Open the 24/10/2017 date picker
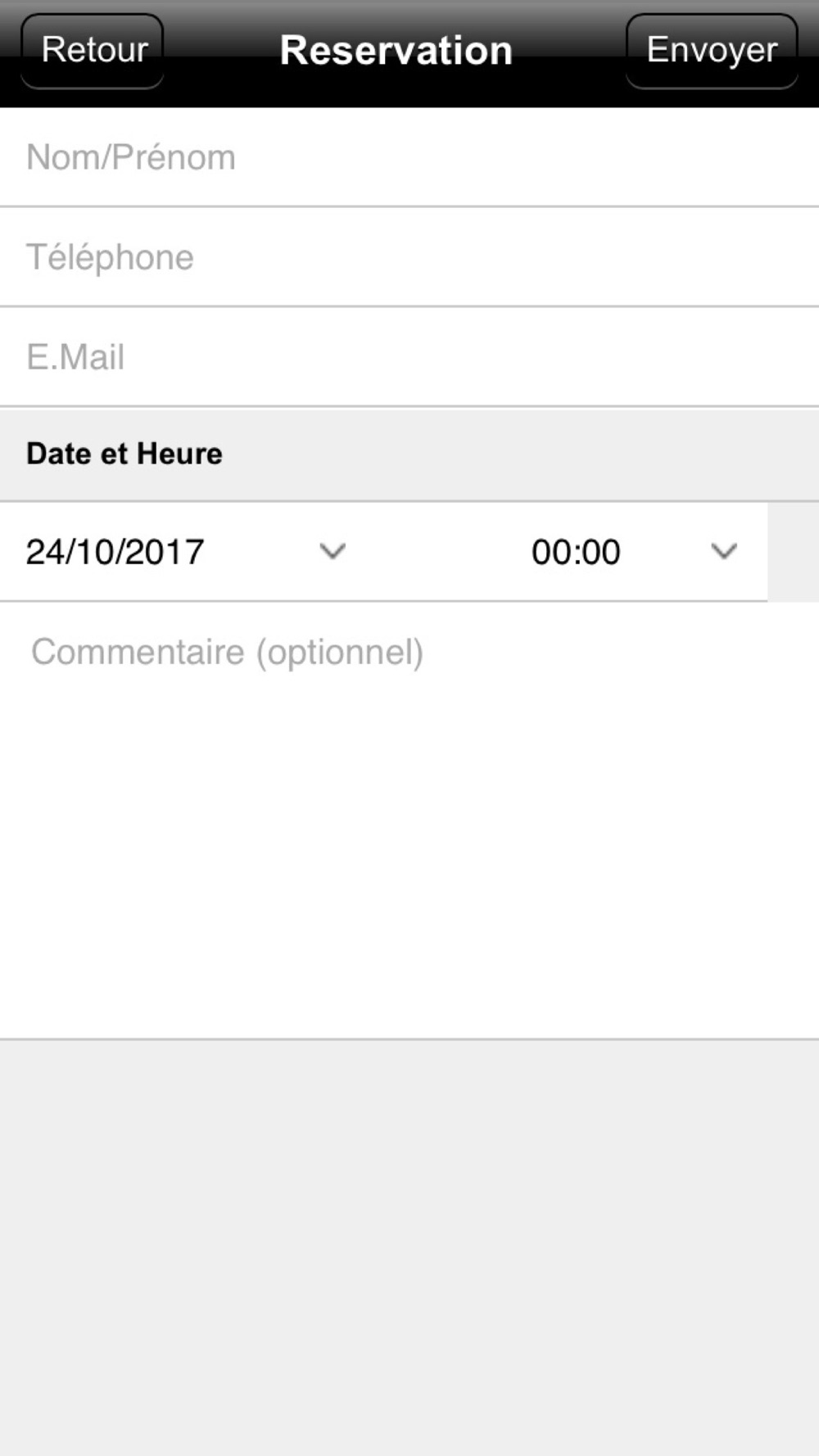This screenshot has width=819, height=1456. point(187,552)
